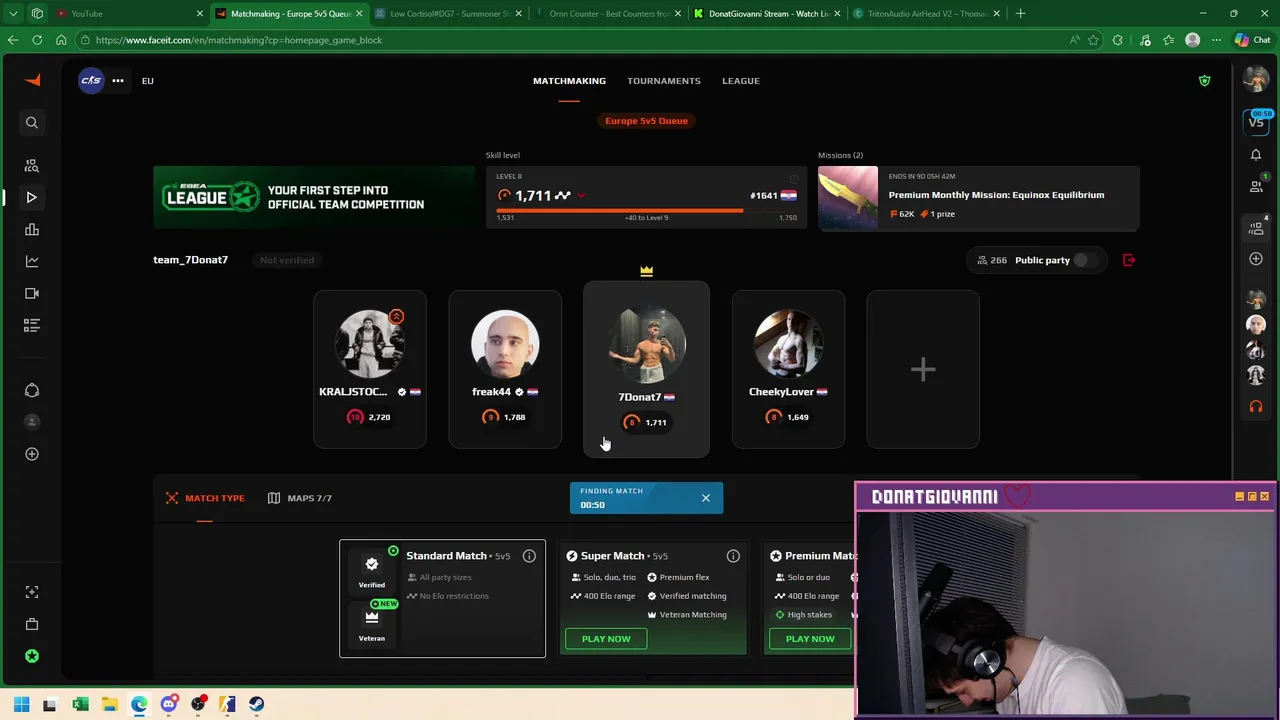This screenshot has width=1280, height=720.
Task: Open the VS match timer icon
Action: (1256, 121)
